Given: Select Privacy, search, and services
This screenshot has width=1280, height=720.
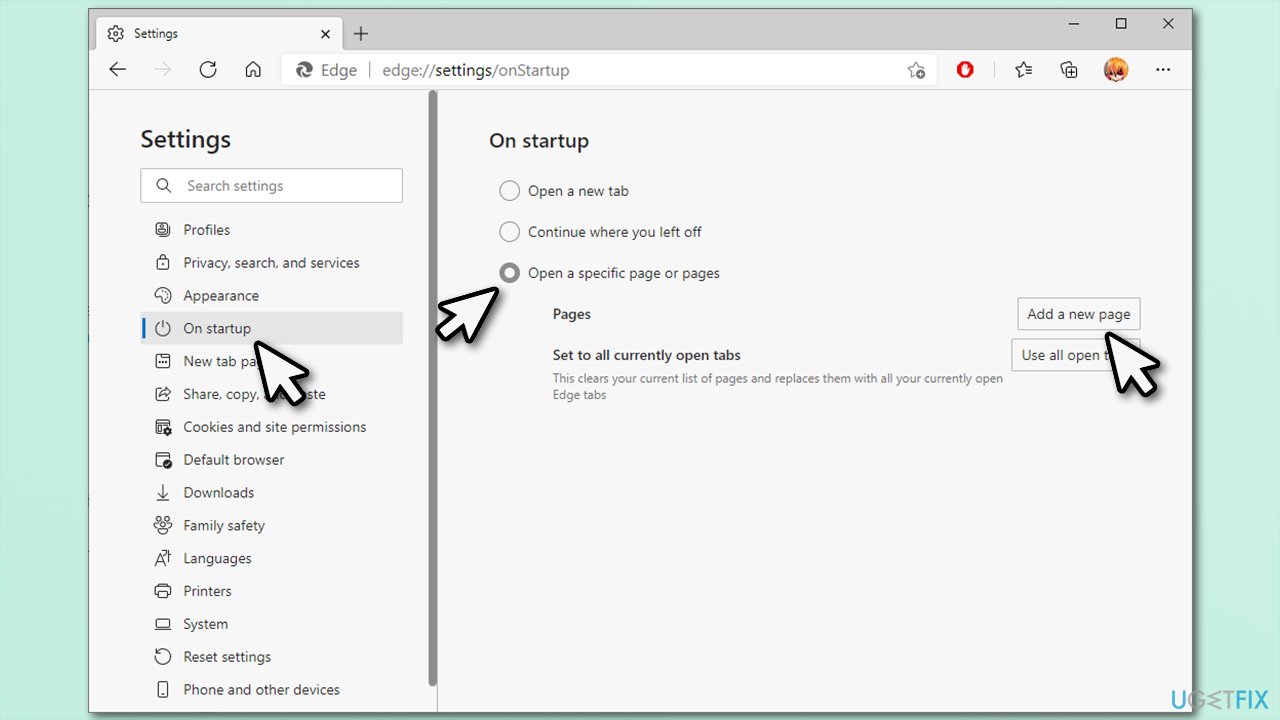Looking at the screenshot, I should coord(271,262).
